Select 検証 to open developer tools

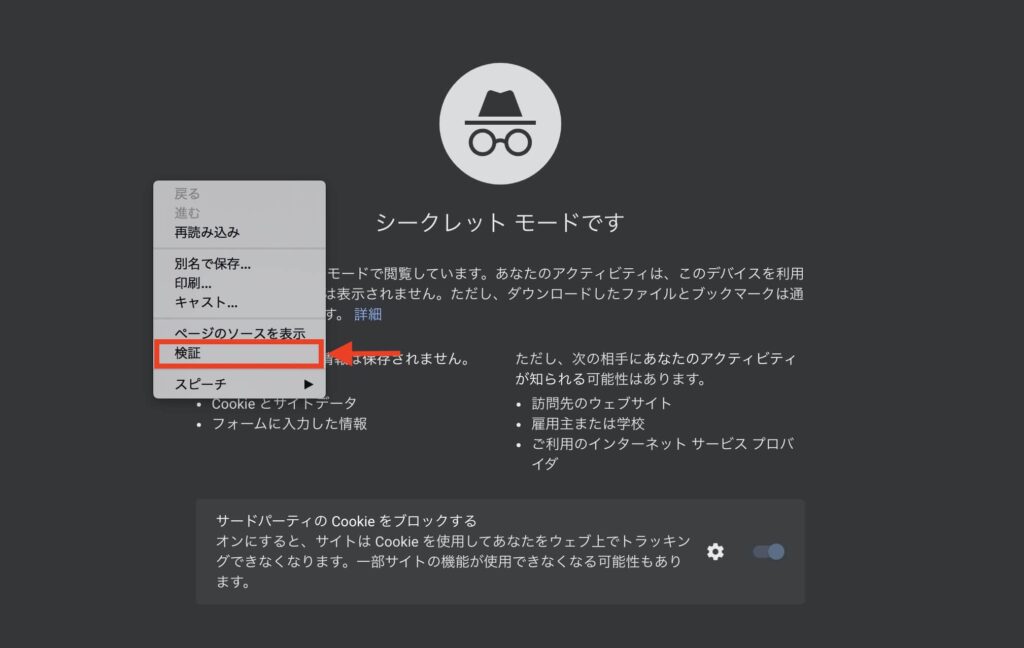pyautogui.click(x=239, y=353)
